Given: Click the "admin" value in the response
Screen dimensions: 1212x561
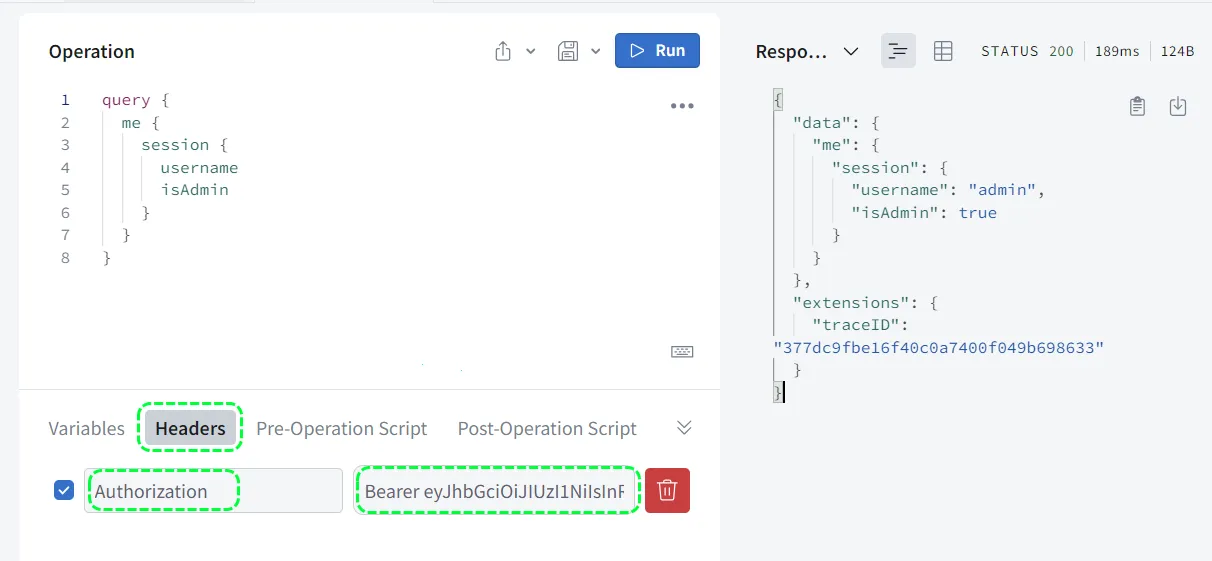Looking at the screenshot, I should pyautogui.click(x=1004, y=189).
